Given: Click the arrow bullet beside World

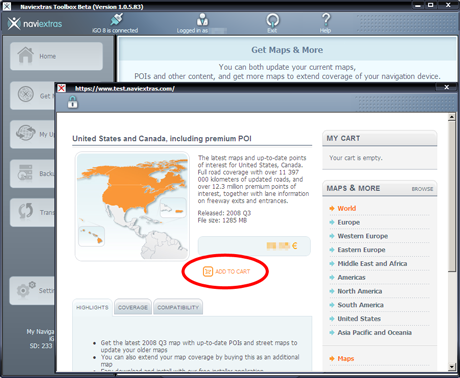Looking at the screenshot, I should click(332, 208).
